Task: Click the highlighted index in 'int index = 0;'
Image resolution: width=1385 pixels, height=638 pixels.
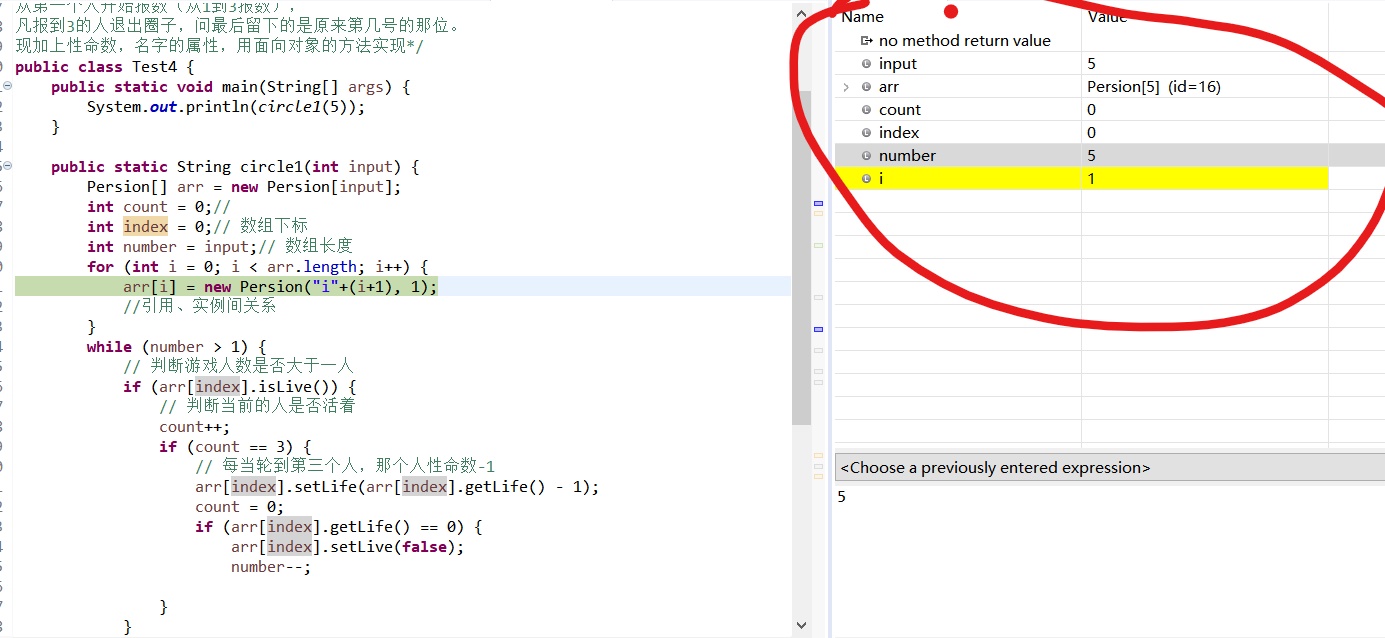Action: coord(145,227)
